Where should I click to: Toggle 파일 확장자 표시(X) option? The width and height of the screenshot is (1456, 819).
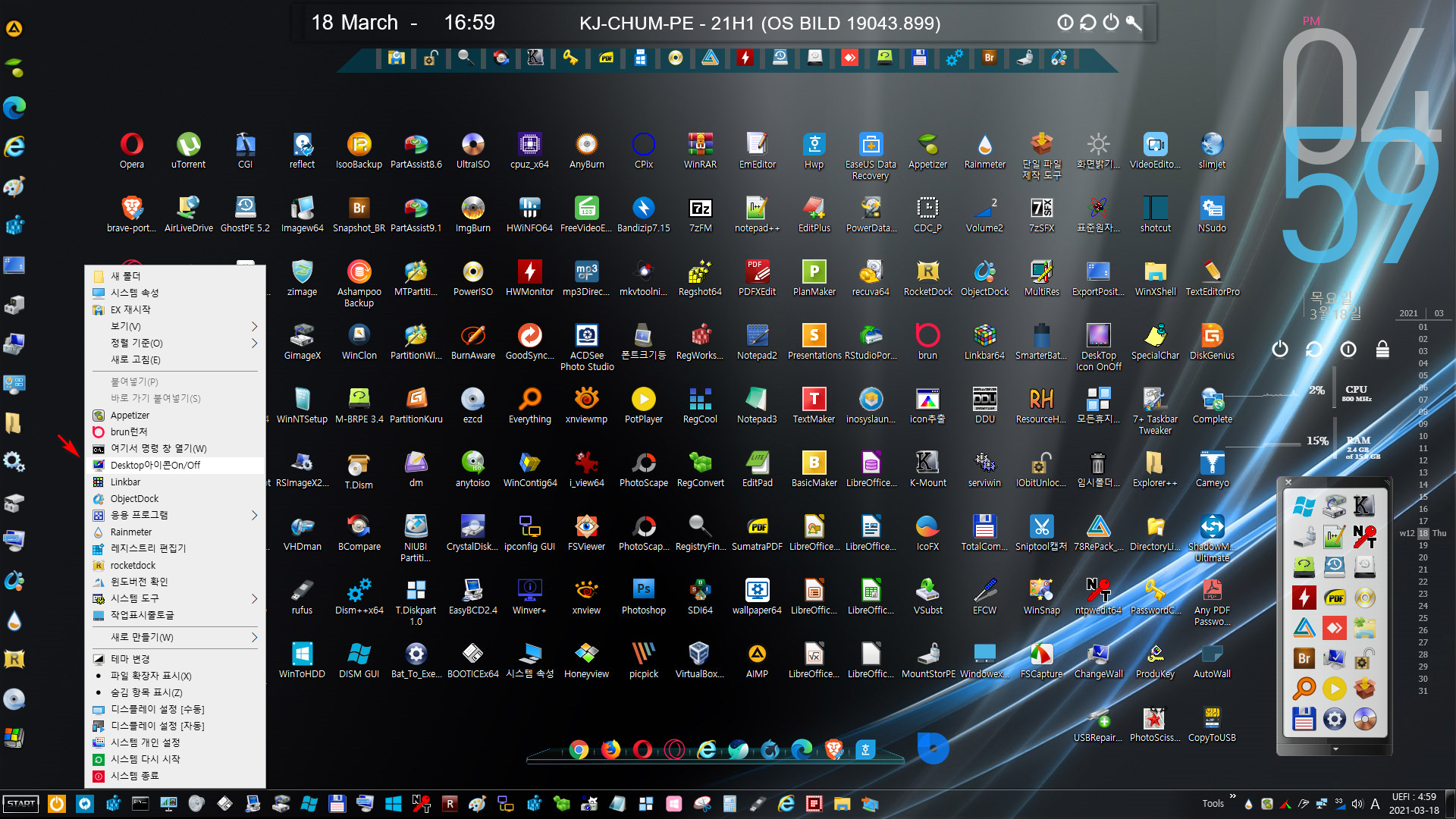click(x=175, y=676)
